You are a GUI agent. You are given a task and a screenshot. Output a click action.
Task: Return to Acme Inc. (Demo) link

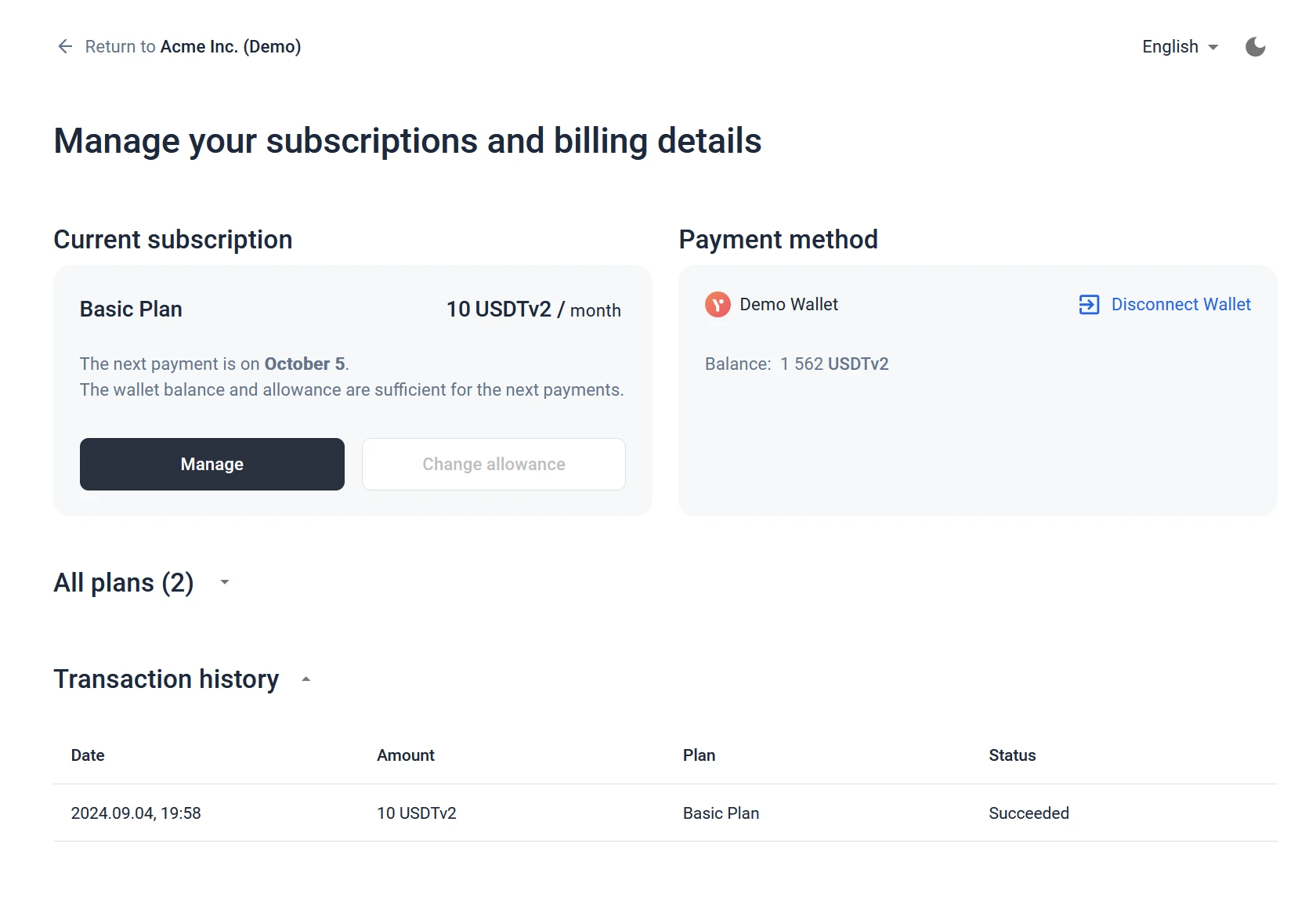tap(193, 47)
